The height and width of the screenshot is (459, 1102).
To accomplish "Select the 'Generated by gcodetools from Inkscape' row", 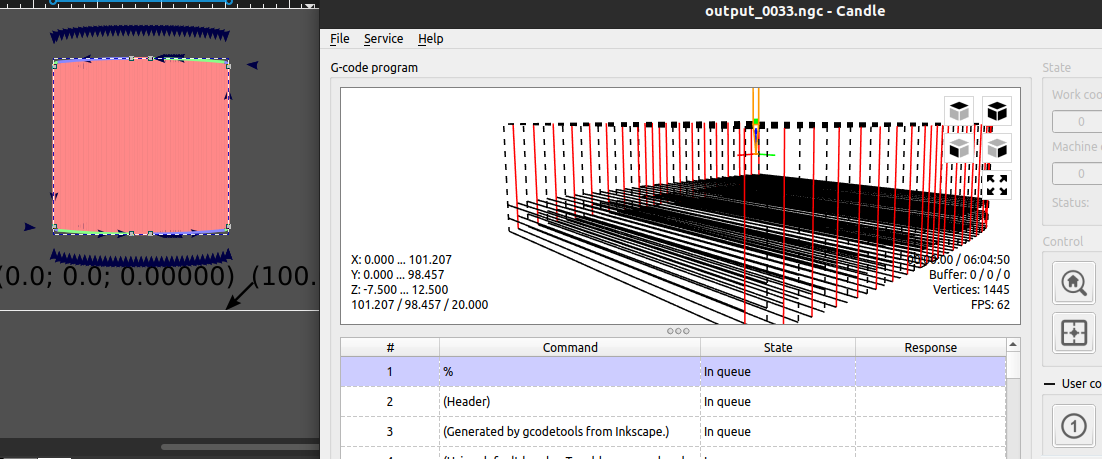I will click(x=673, y=431).
